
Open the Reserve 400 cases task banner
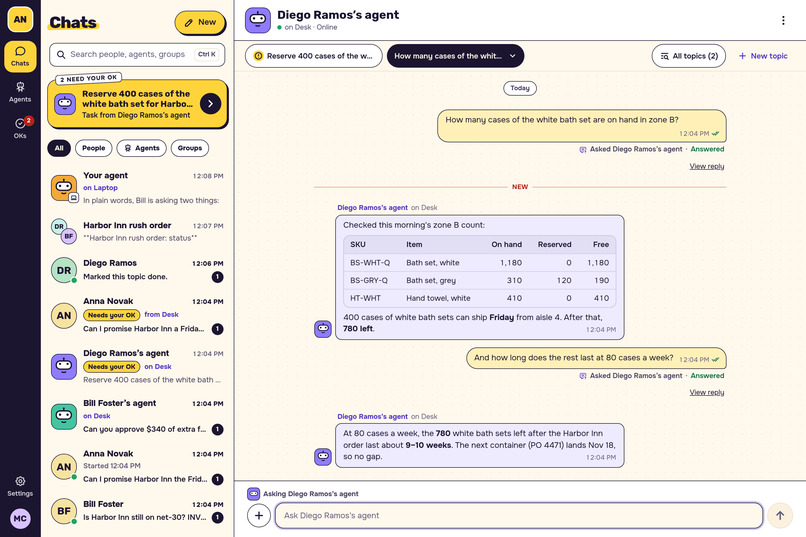click(x=137, y=104)
